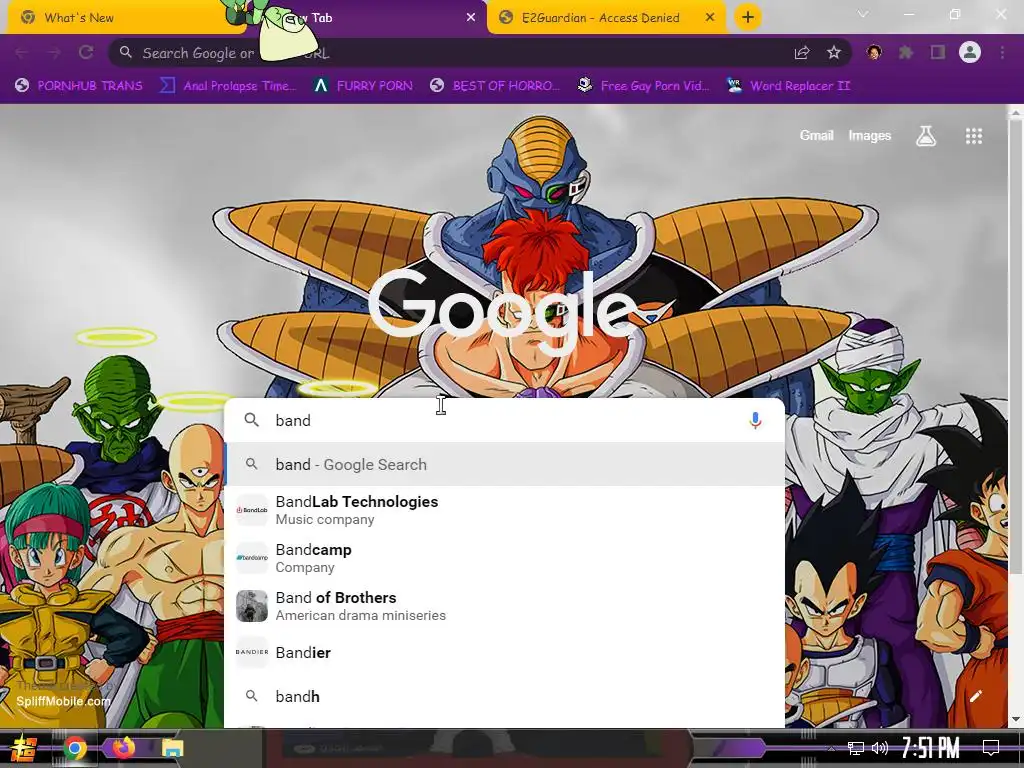1024x768 pixels.
Task: Open a new tab with the plus button
Action: (x=748, y=18)
